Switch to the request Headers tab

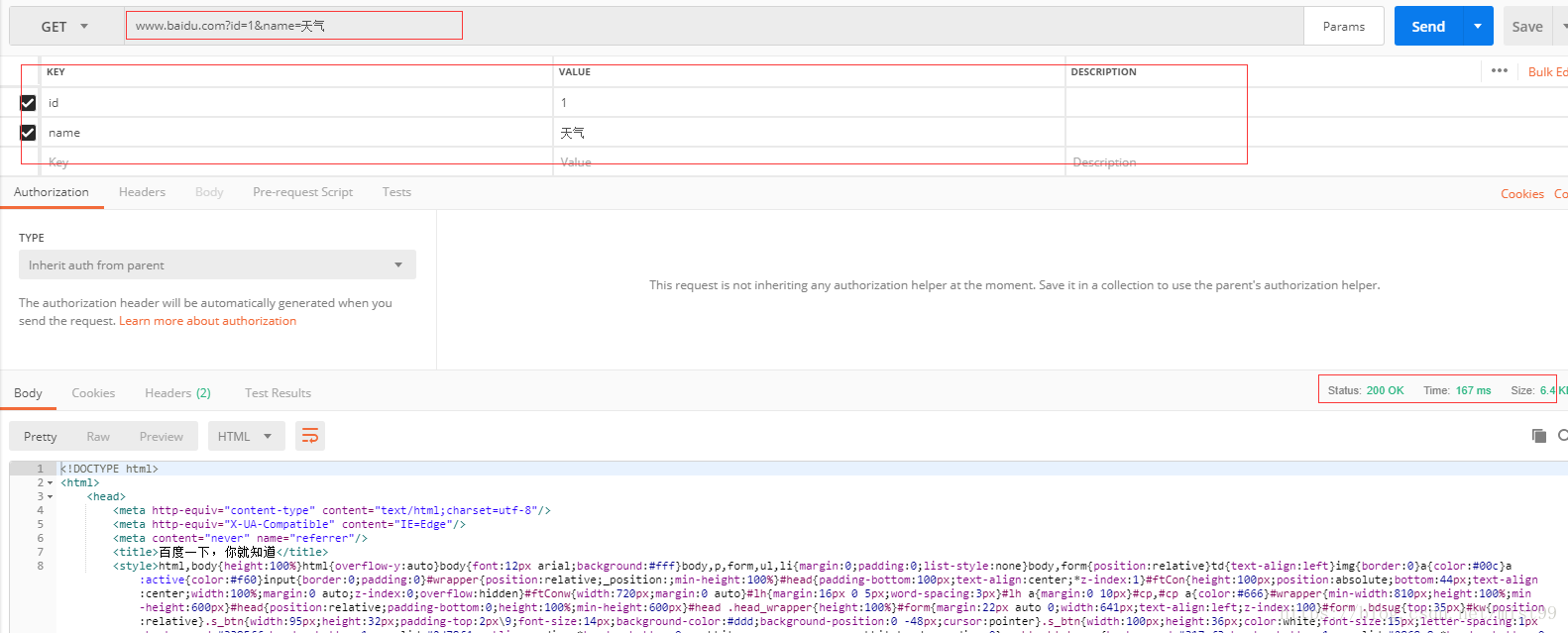[142, 192]
